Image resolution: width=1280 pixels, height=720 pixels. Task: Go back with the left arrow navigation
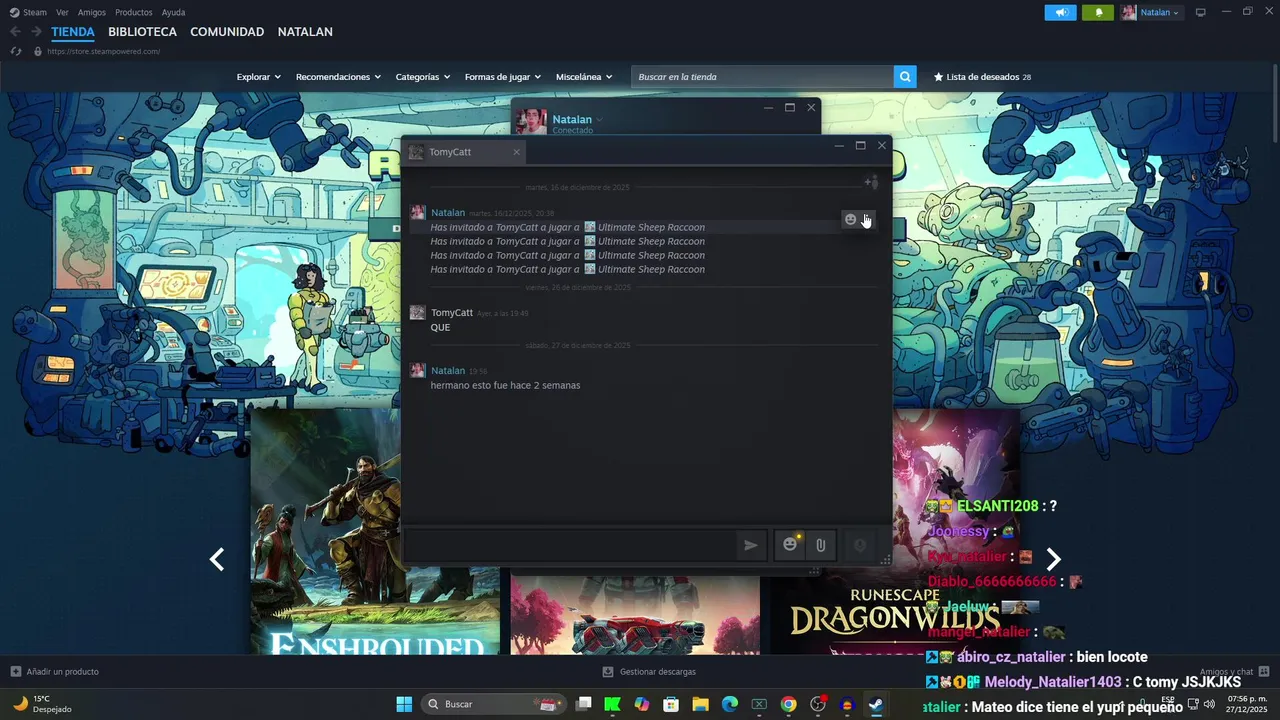tap(15, 32)
